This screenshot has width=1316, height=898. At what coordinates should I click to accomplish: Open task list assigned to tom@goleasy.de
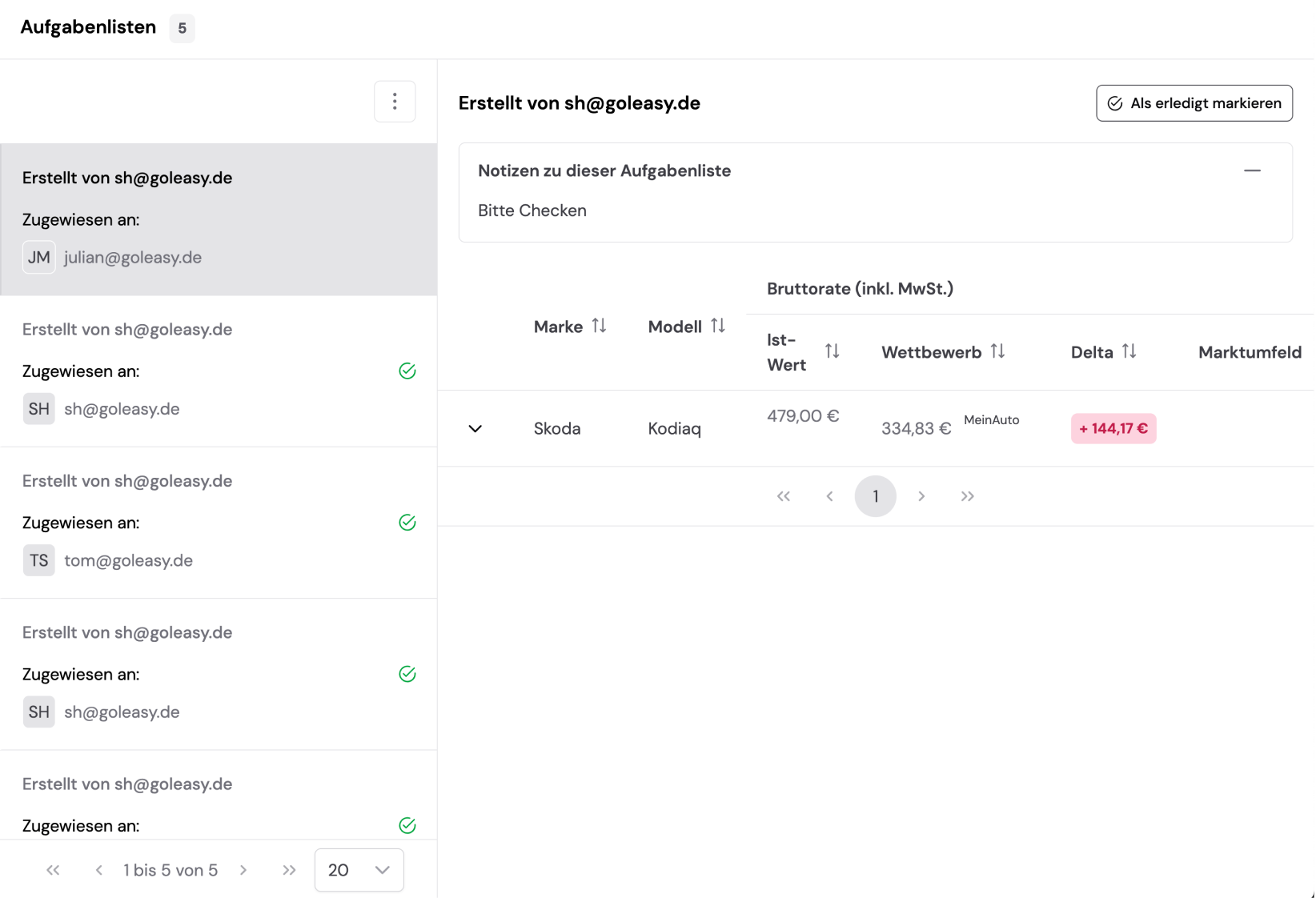(219, 523)
